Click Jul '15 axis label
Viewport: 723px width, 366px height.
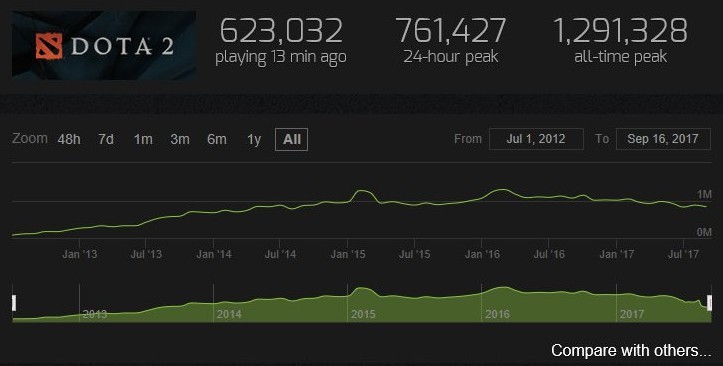(414, 254)
